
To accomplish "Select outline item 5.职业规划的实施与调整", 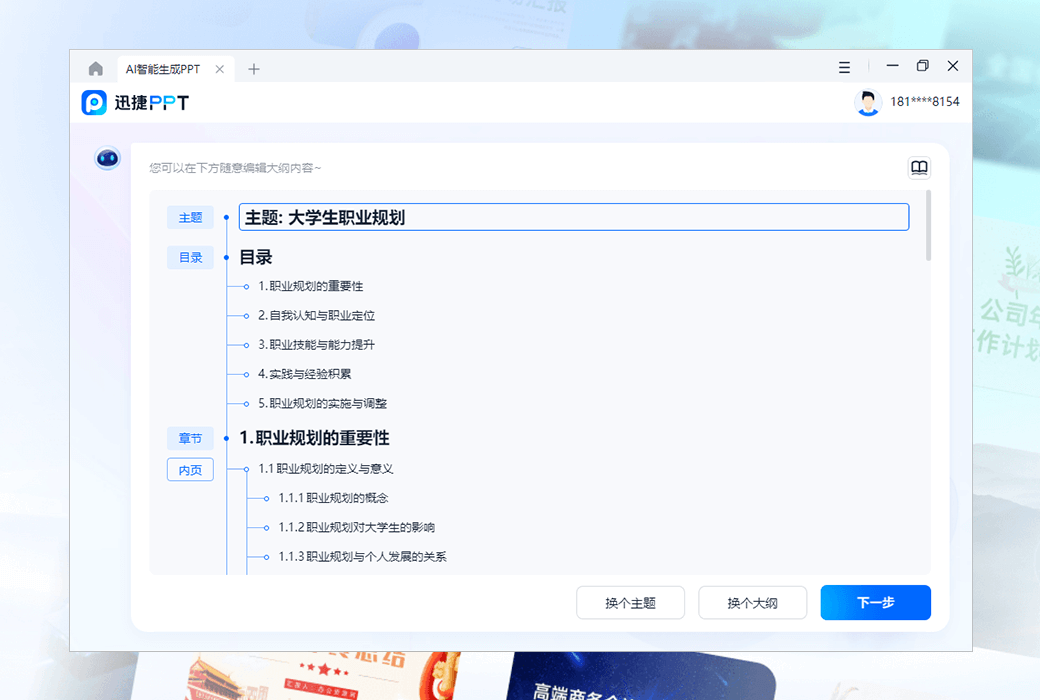I will click(x=322, y=403).
